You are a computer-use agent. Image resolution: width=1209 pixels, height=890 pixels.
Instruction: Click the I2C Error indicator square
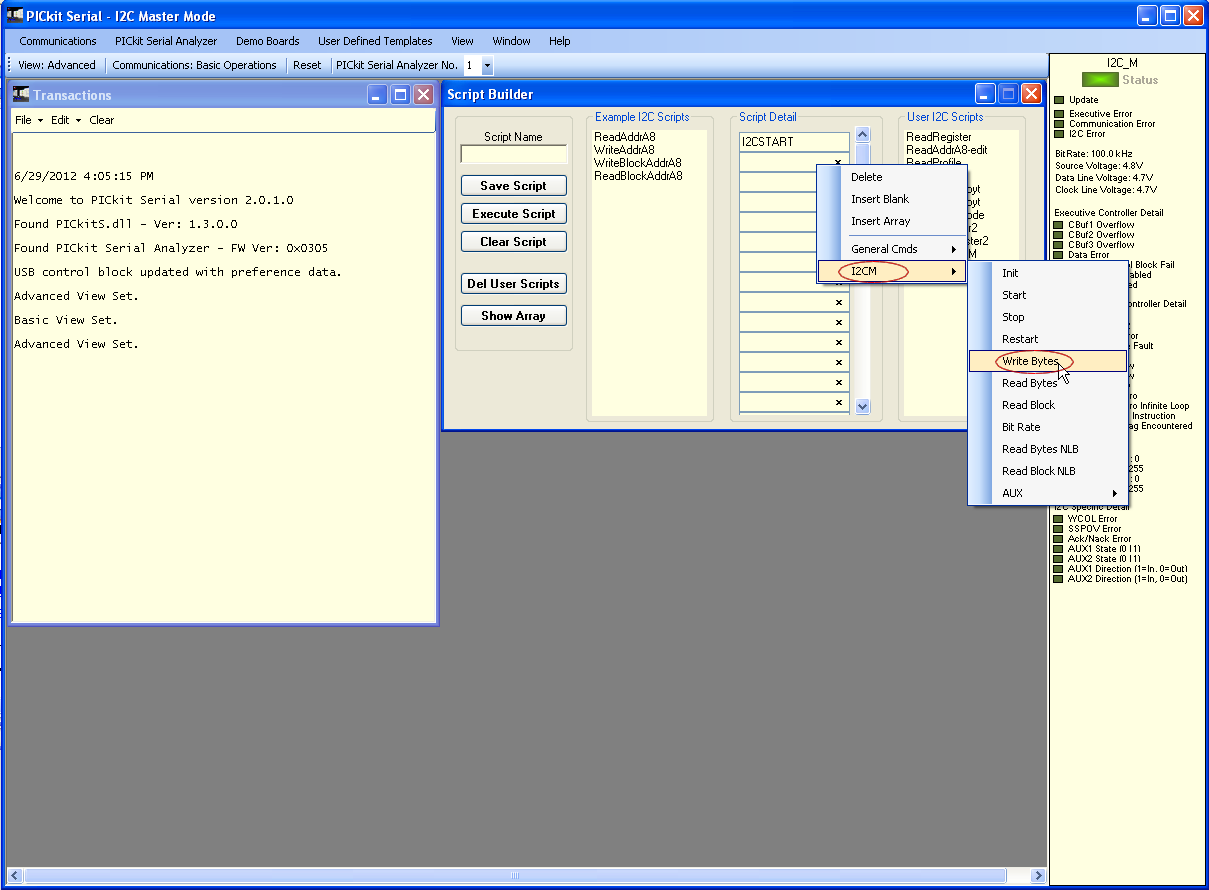pos(1059,133)
